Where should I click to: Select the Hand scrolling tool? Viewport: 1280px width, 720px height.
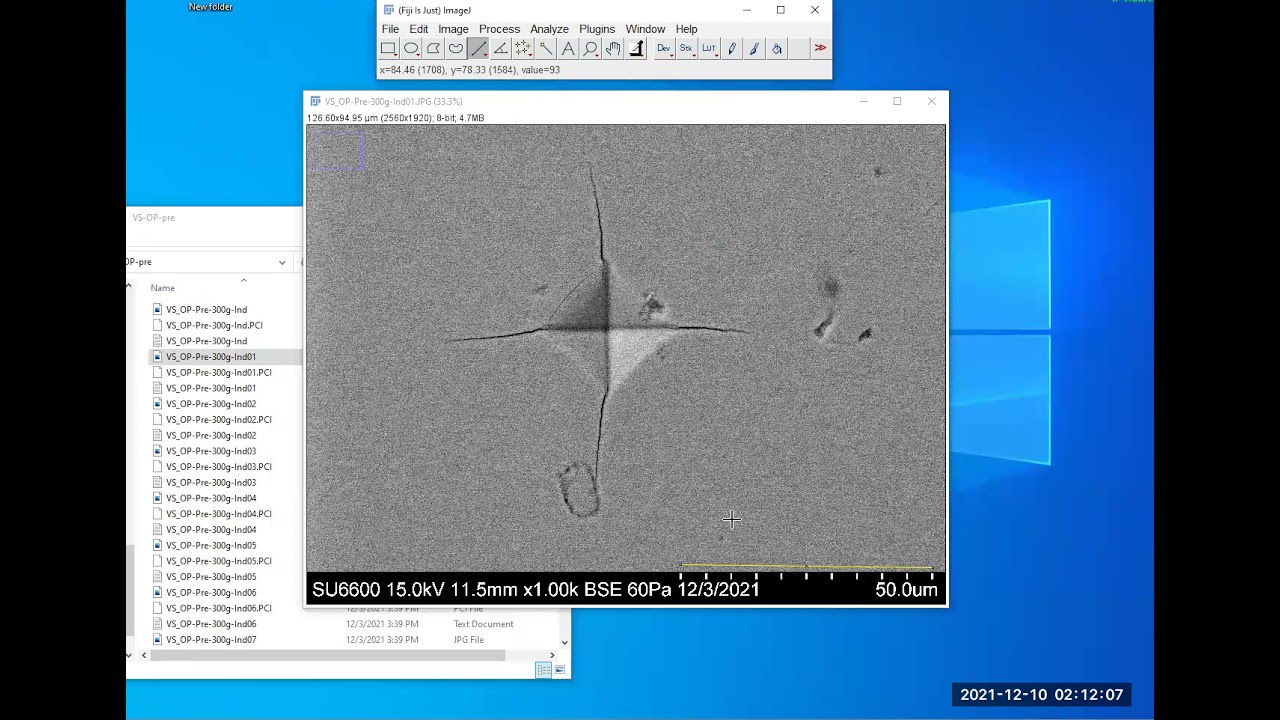(613, 48)
